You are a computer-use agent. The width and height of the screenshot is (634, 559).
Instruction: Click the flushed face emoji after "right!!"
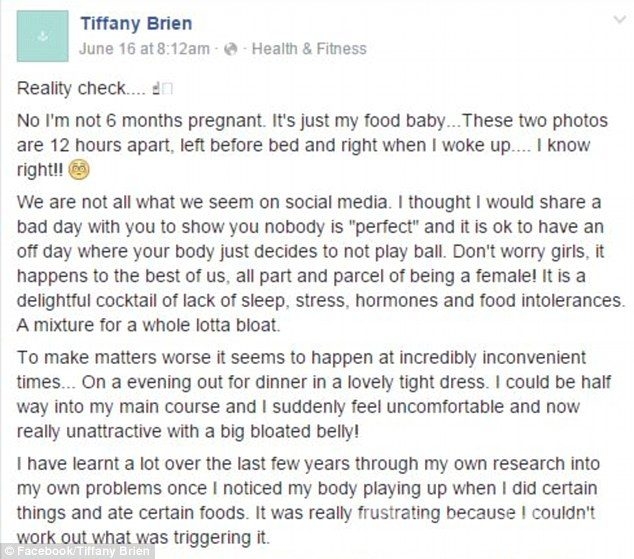(78, 170)
